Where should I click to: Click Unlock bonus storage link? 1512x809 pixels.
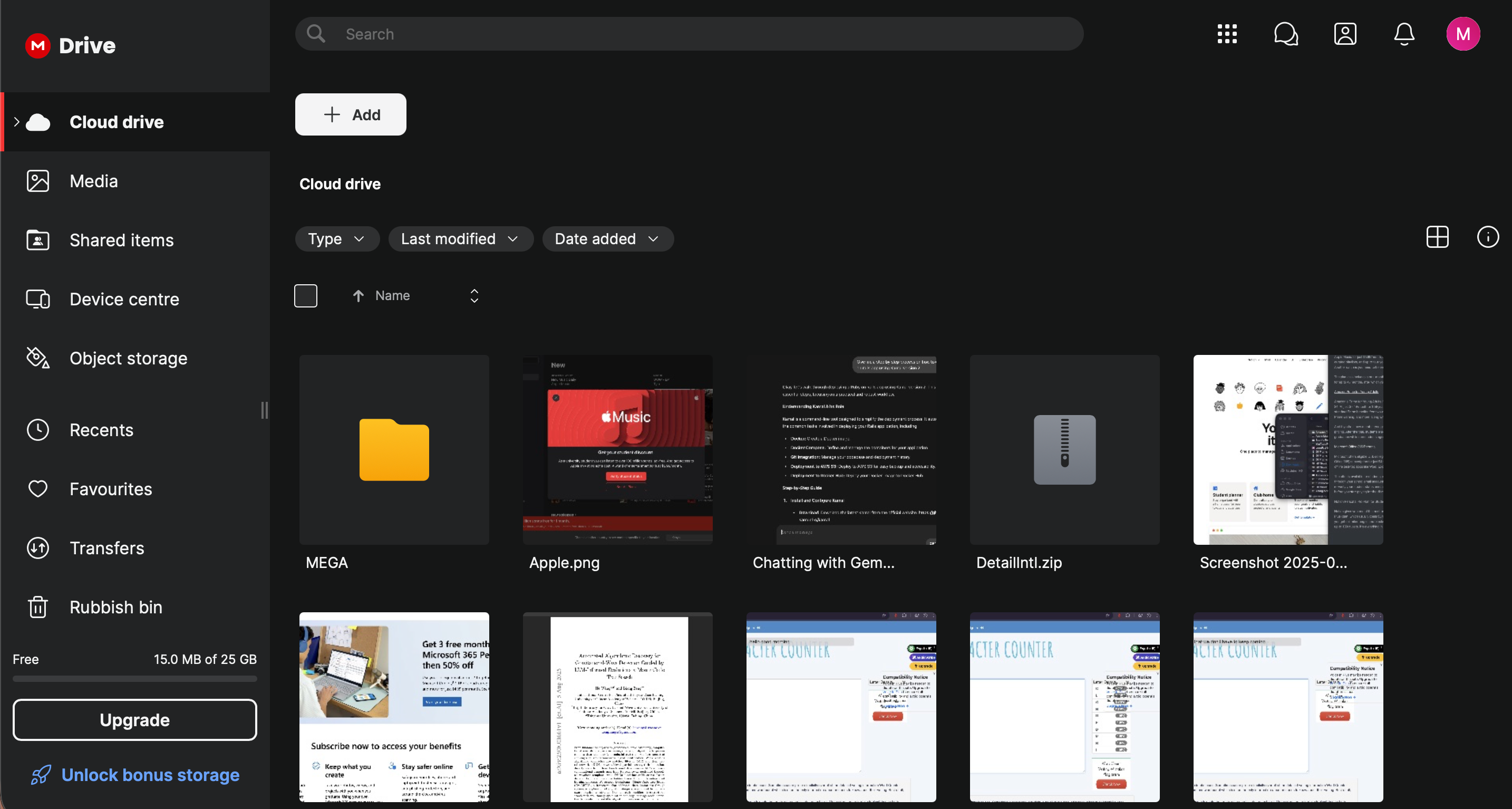pyautogui.click(x=150, y=775)
